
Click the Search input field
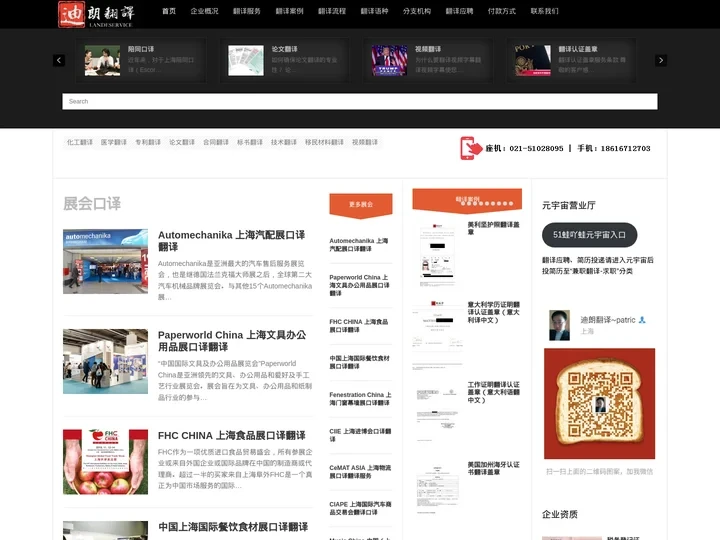tap(360, 101)
